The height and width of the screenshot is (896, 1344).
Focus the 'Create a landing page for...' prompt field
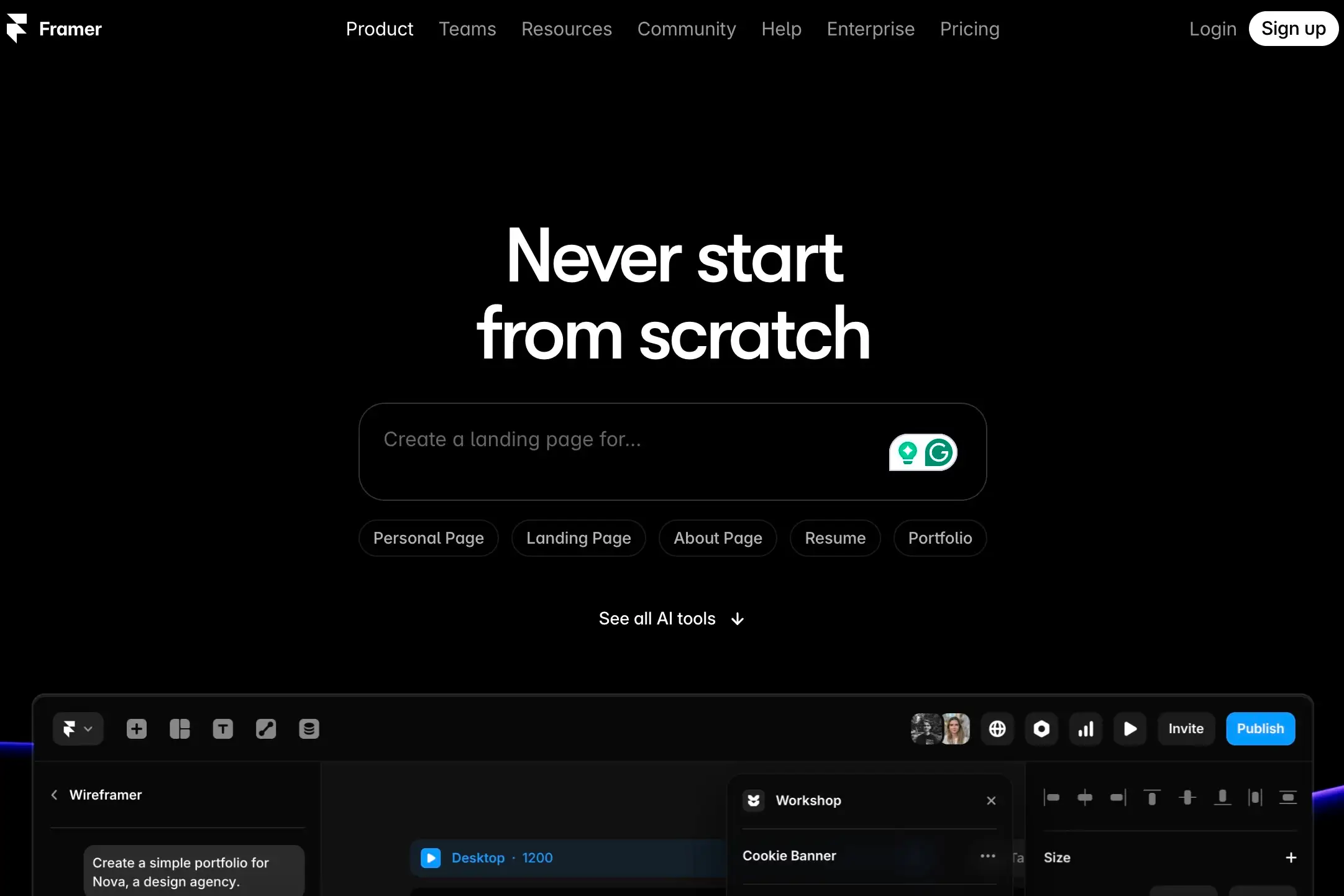672,452
